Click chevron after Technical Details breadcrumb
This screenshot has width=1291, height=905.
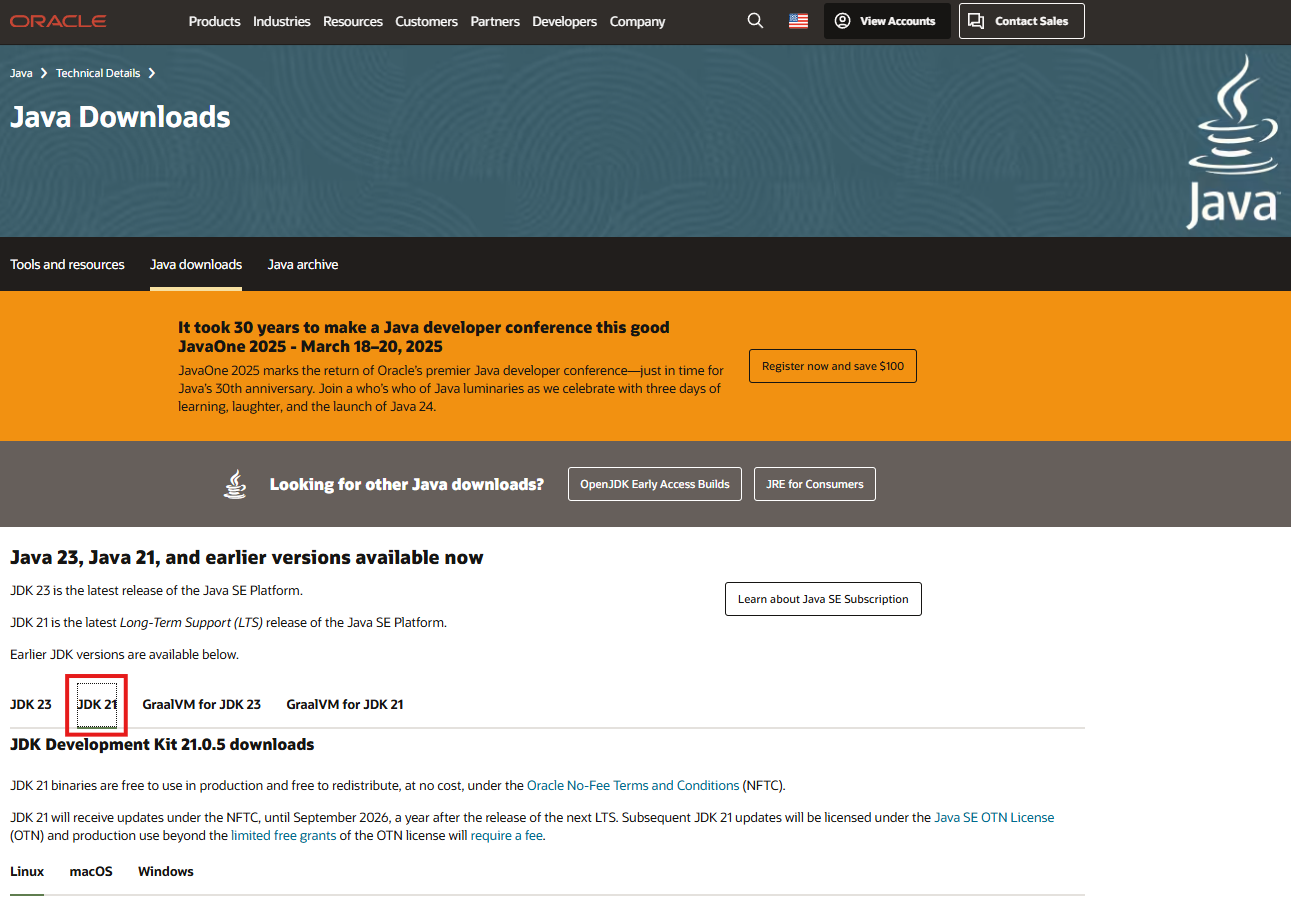152,73
